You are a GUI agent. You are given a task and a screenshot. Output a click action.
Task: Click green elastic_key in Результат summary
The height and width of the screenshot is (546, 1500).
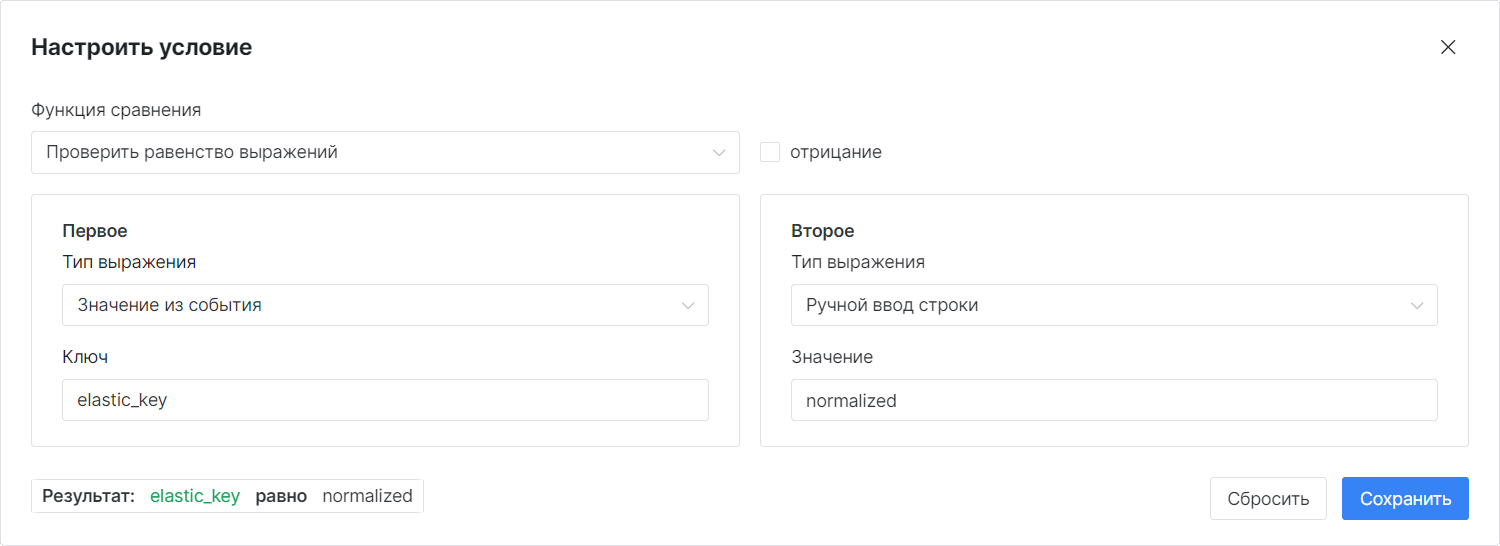point(195,496)
